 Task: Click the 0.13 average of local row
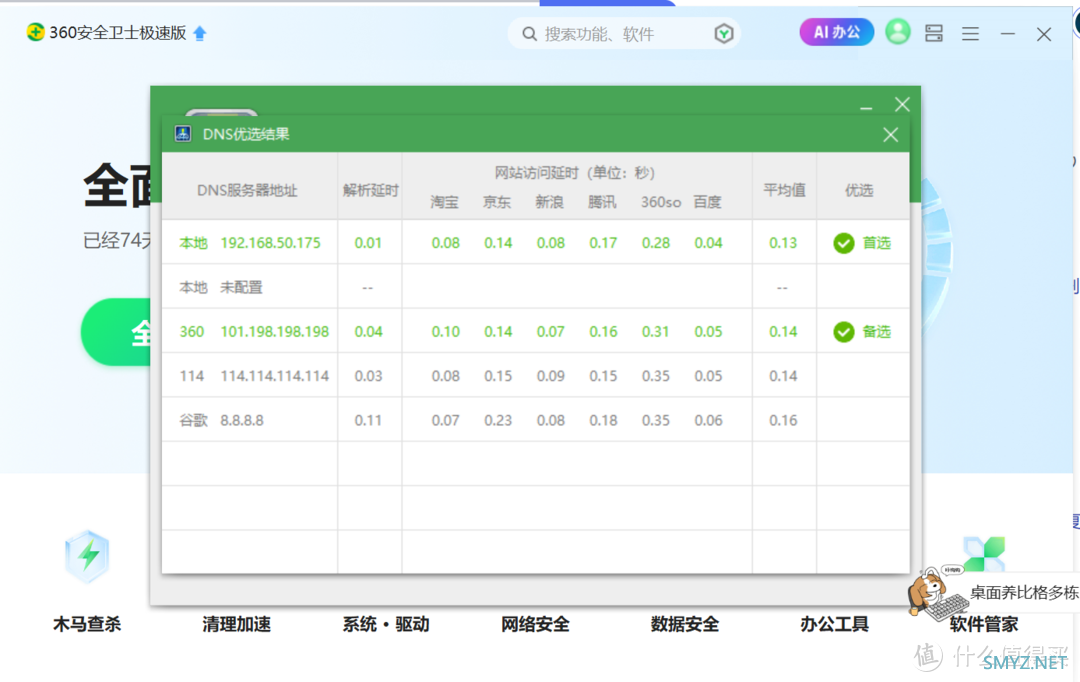[783, 243]
